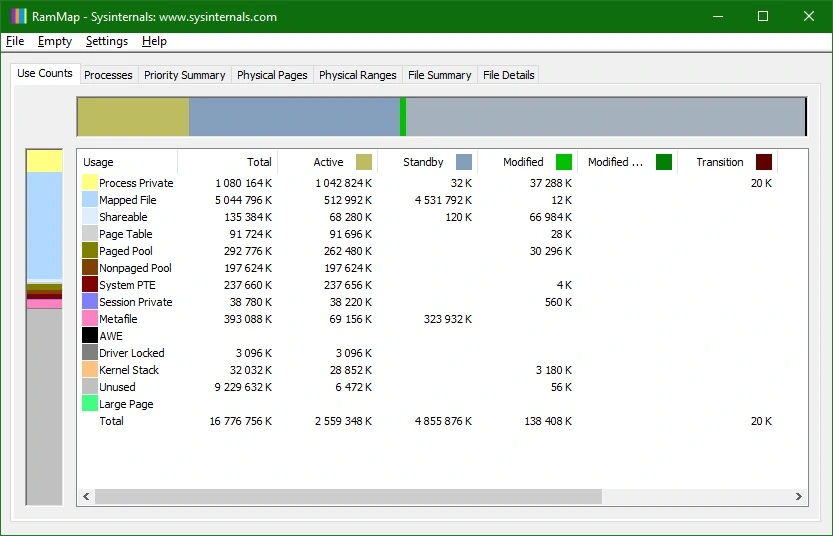
Task: Click the Active olive color swatch in header
Action: point(363,162)
